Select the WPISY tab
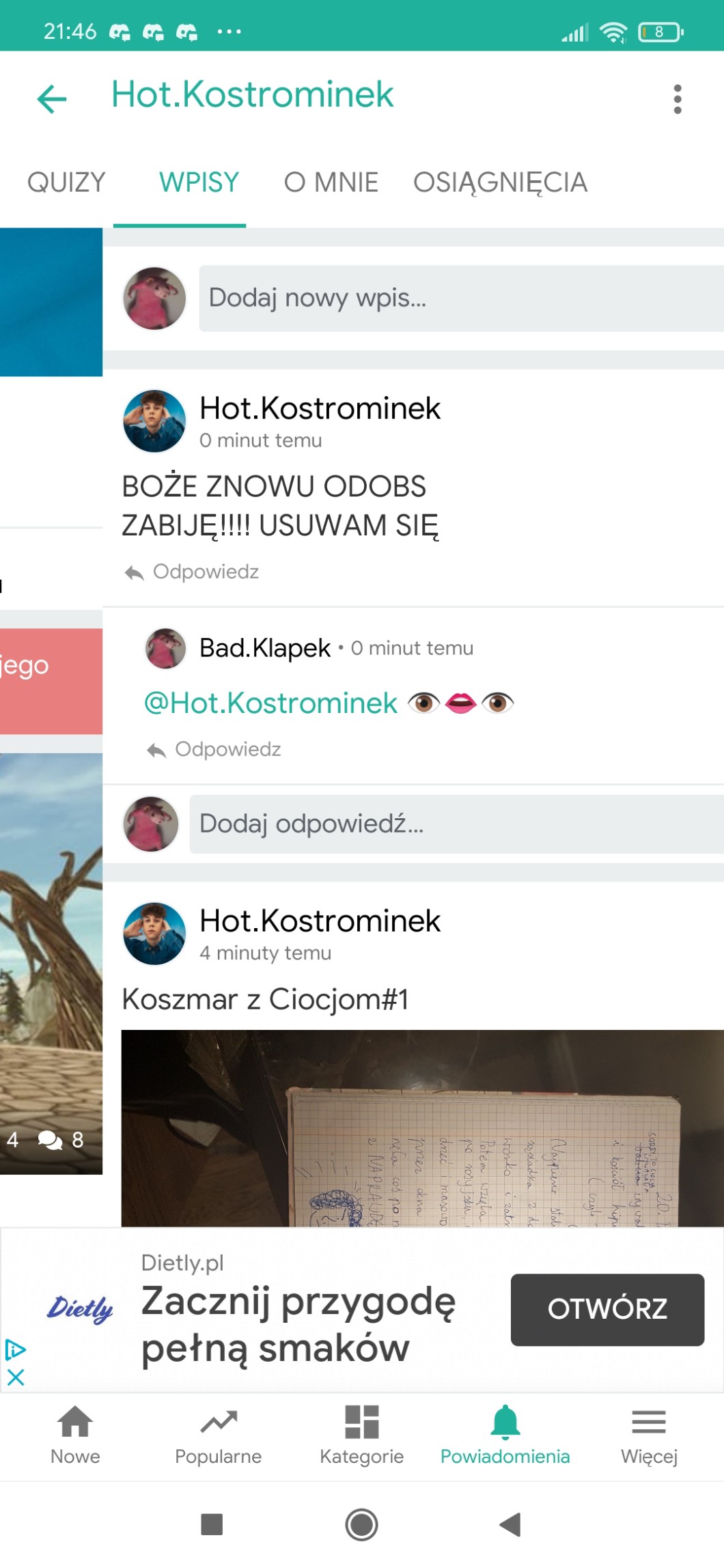 (199, 182)
